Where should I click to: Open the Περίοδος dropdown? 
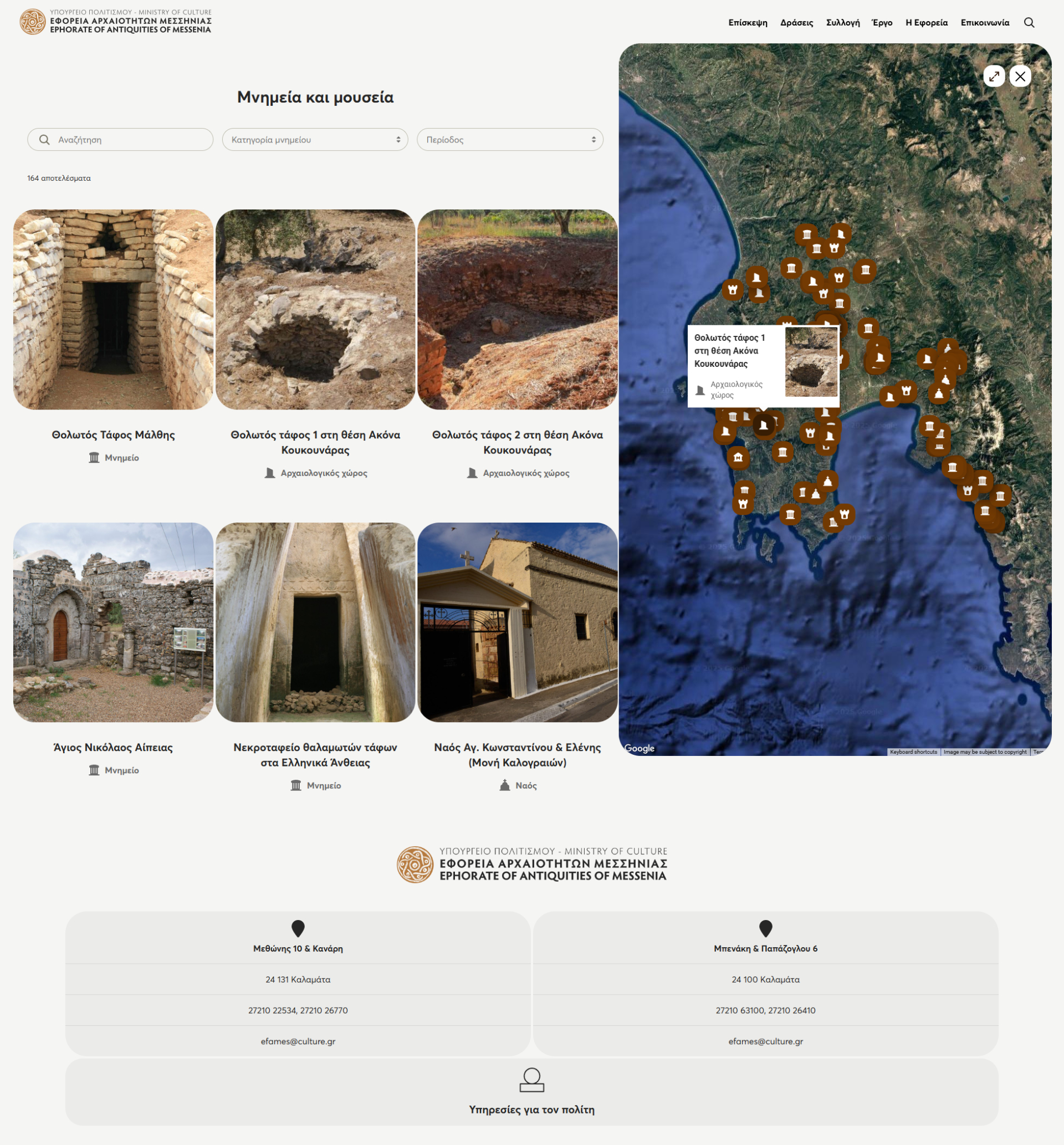point(509,140)
